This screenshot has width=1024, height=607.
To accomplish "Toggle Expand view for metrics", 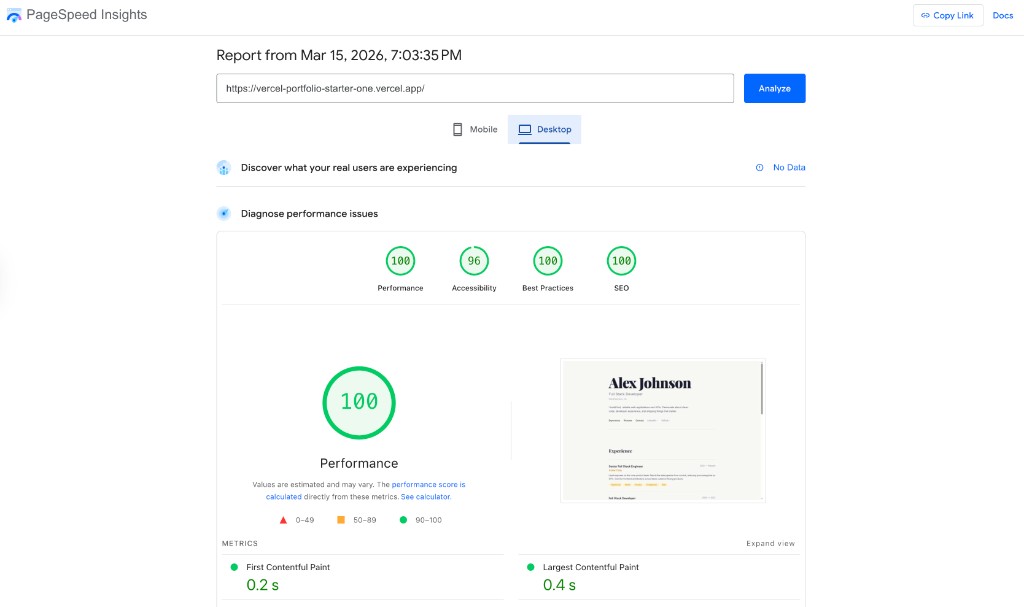I will (x=770, y=543).
